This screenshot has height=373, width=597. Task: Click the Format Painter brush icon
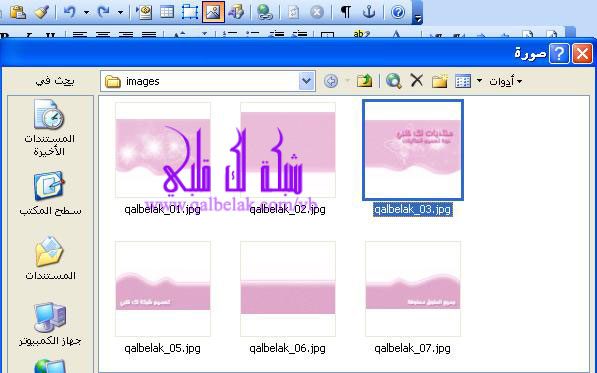pos(41,12)
